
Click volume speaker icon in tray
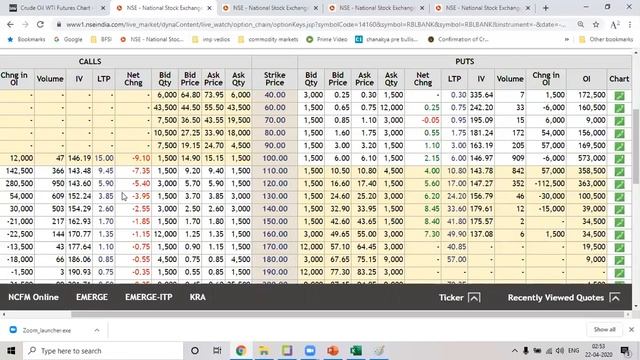560,351
